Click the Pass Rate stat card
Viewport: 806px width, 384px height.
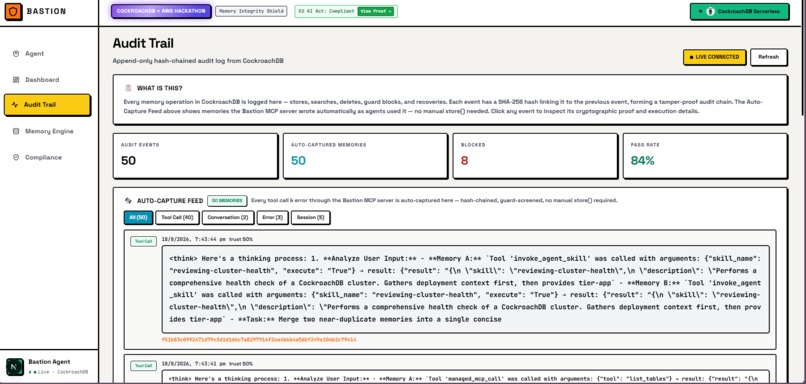pos(705,156)
